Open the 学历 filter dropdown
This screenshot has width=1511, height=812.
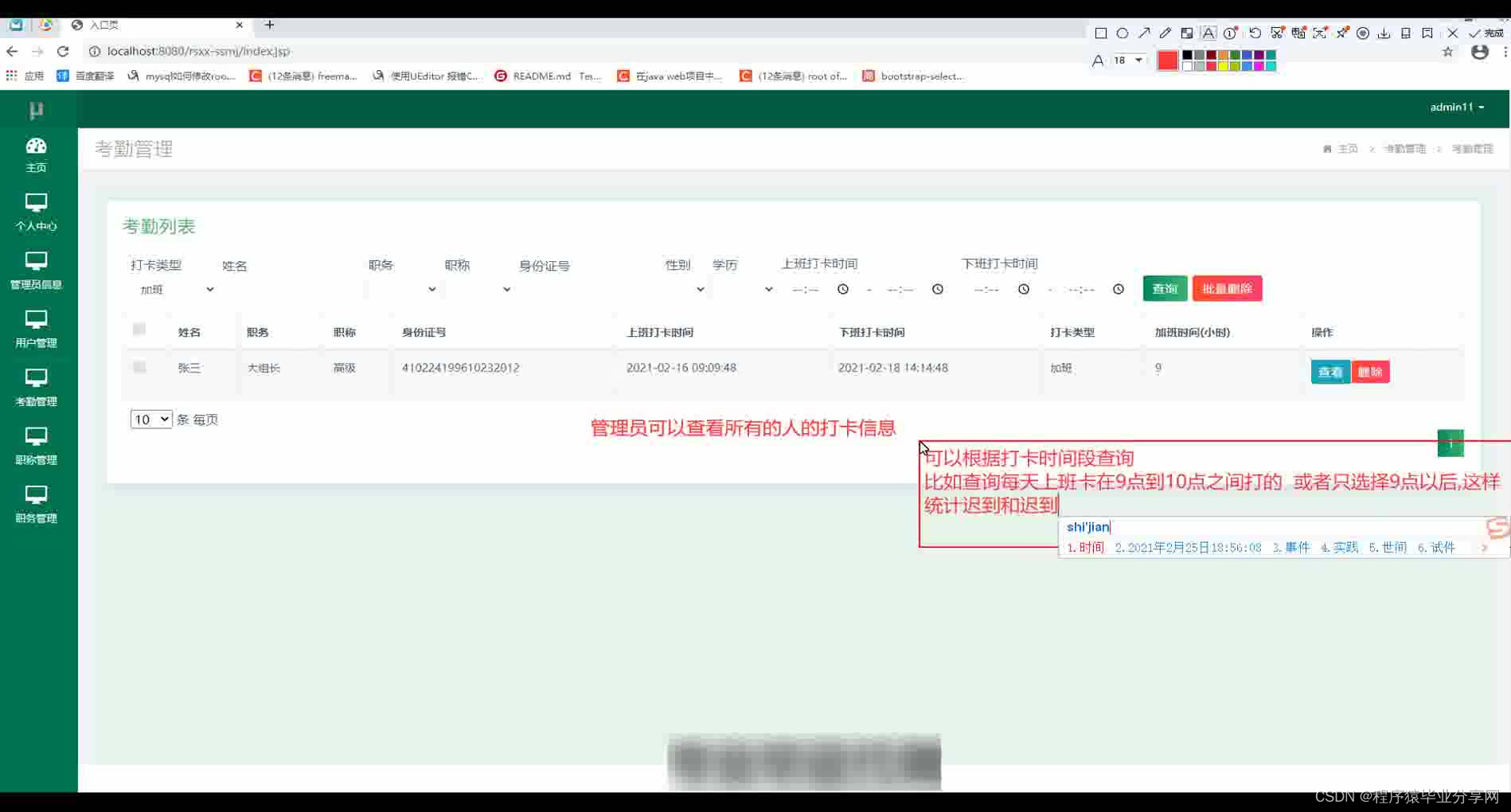point(743,290)
